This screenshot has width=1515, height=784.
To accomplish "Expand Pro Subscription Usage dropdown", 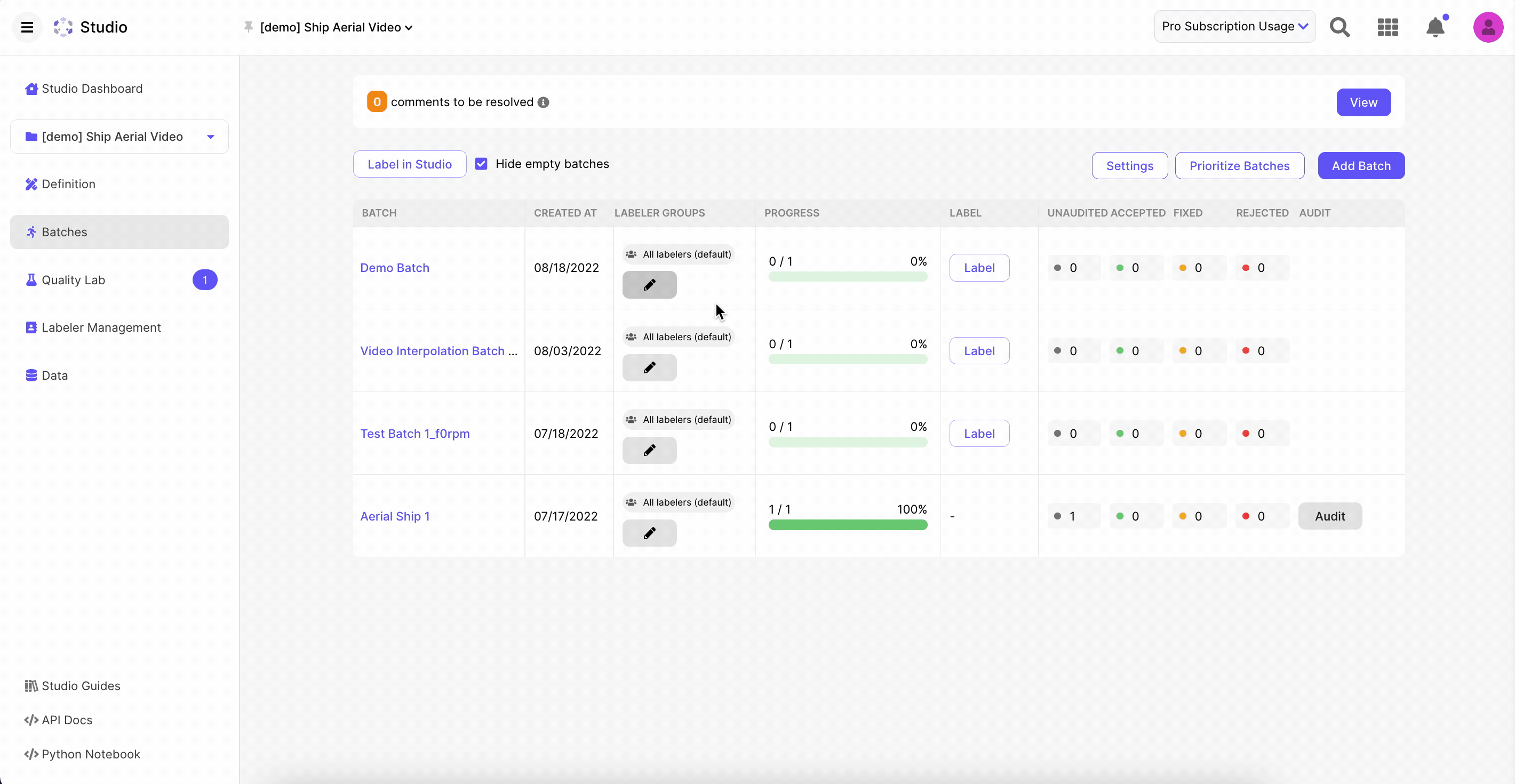I will click(1234, 27).
